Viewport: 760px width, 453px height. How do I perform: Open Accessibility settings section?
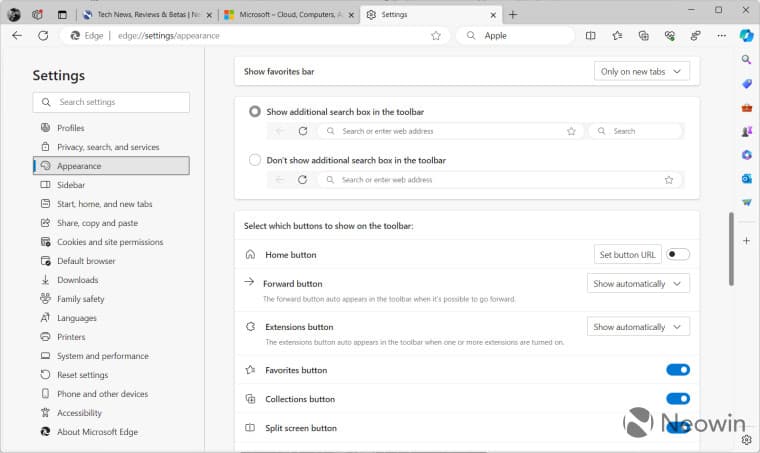coord(111,413)
